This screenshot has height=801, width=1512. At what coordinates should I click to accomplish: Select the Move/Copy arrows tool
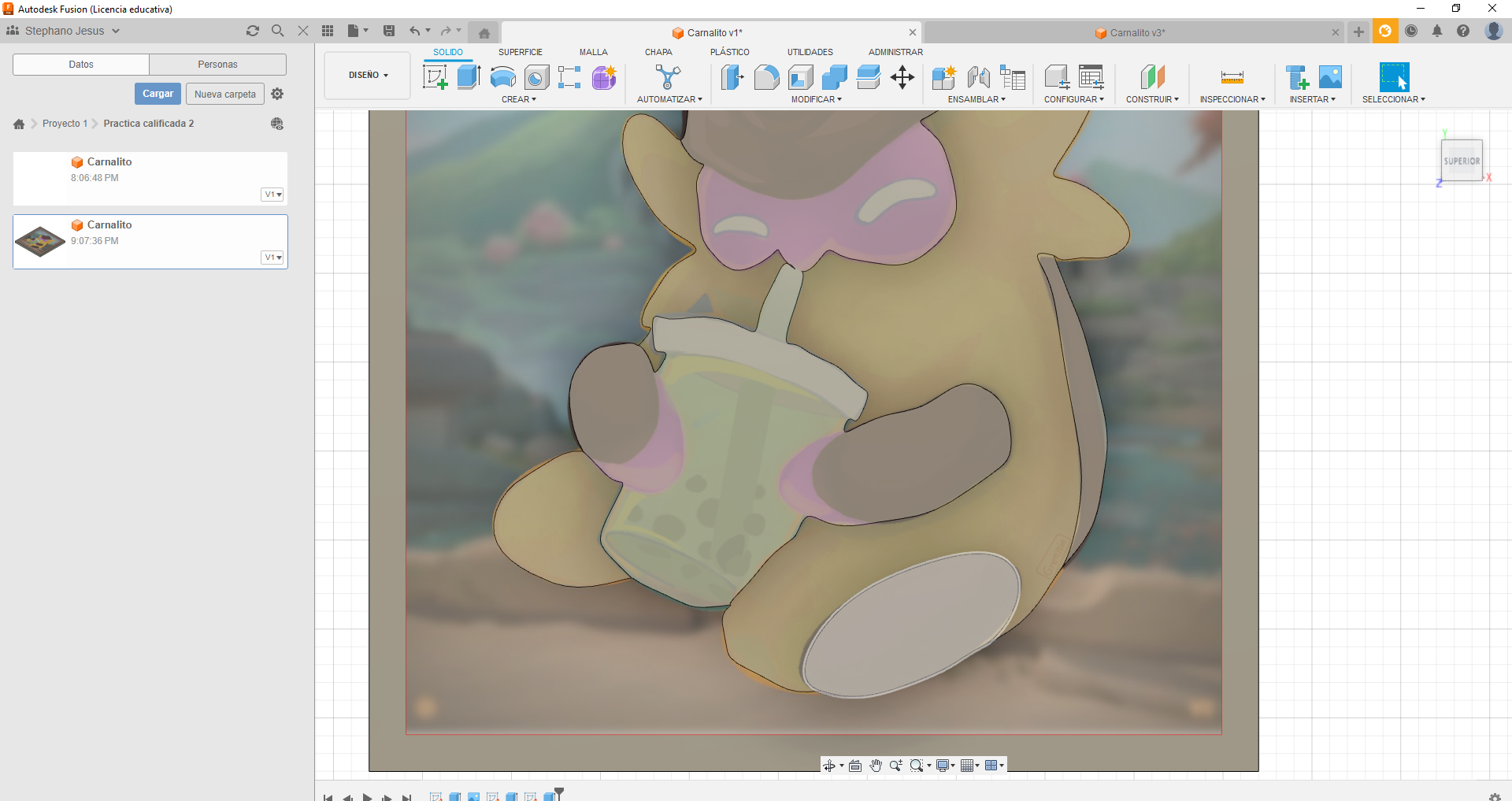902,77
